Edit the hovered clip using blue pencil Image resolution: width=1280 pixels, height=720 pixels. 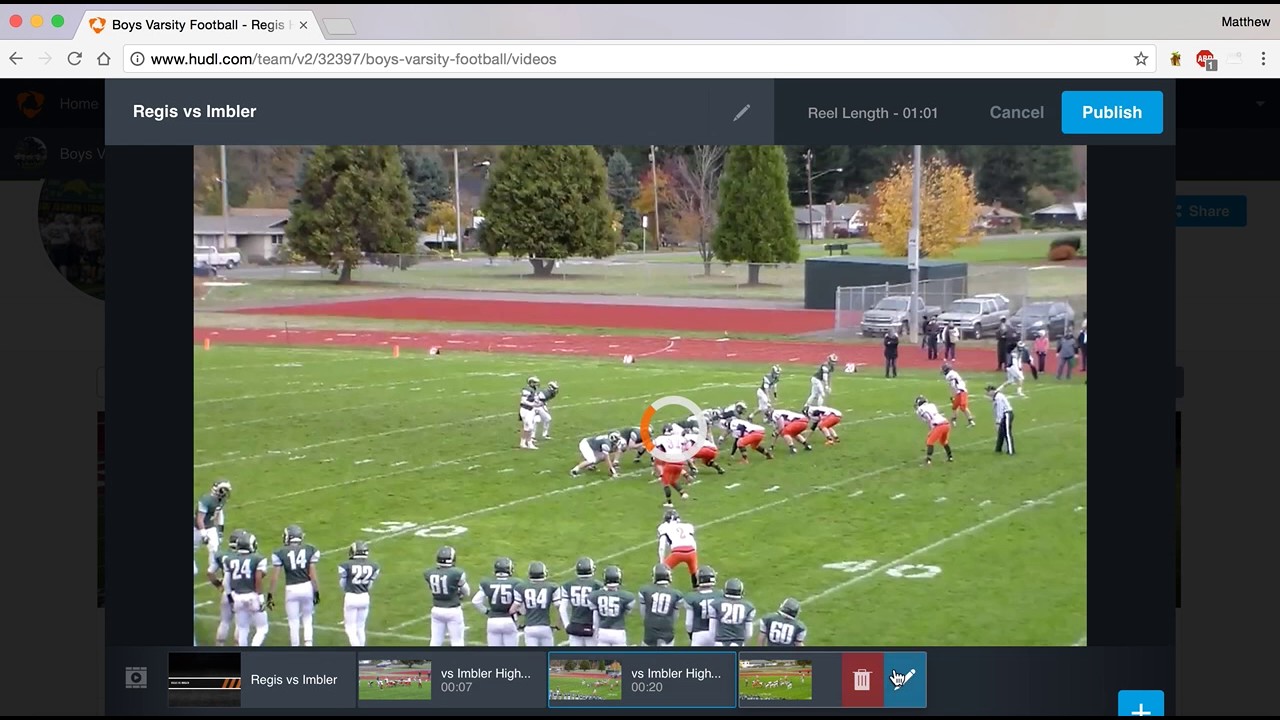pyautogui.click(x=905, y=680)
